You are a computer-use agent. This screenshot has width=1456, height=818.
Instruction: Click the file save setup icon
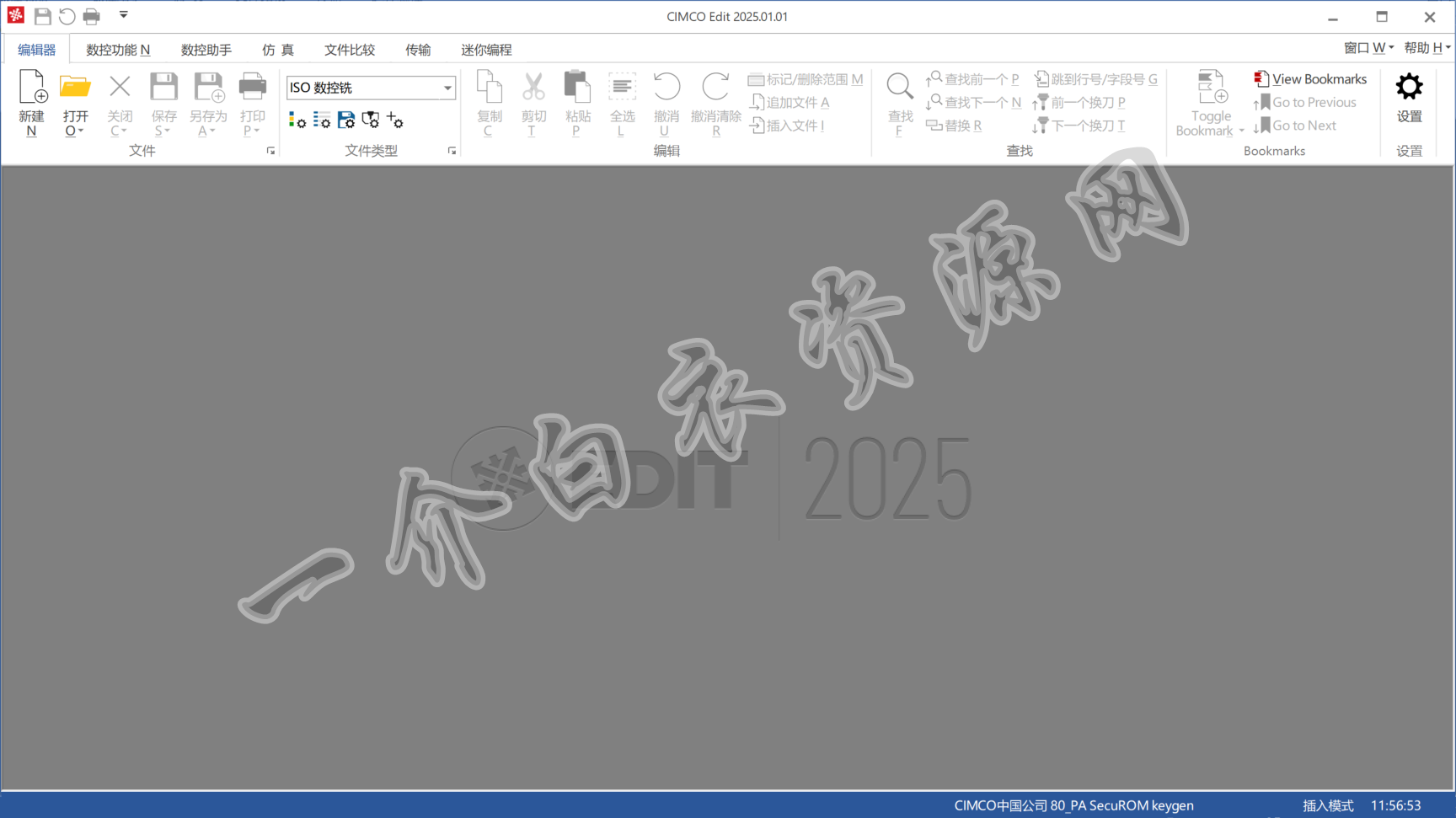pyautogui.click(x=345, y=120)
